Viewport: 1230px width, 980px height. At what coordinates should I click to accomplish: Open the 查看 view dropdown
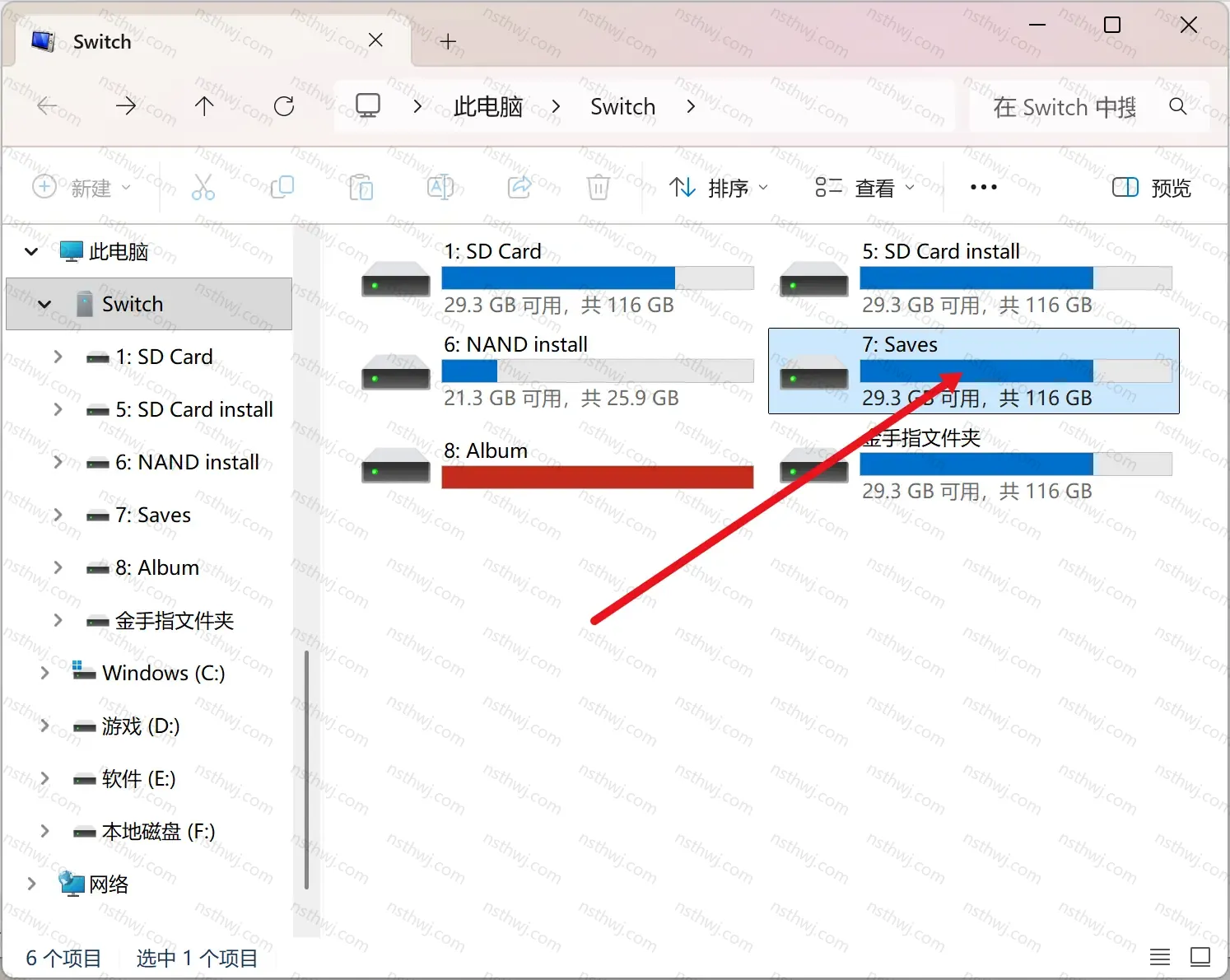click(864, 188)
